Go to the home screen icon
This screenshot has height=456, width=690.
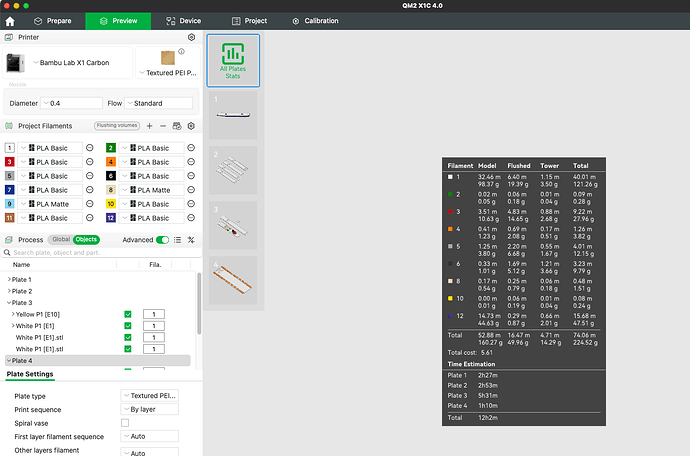click(10, 21)
